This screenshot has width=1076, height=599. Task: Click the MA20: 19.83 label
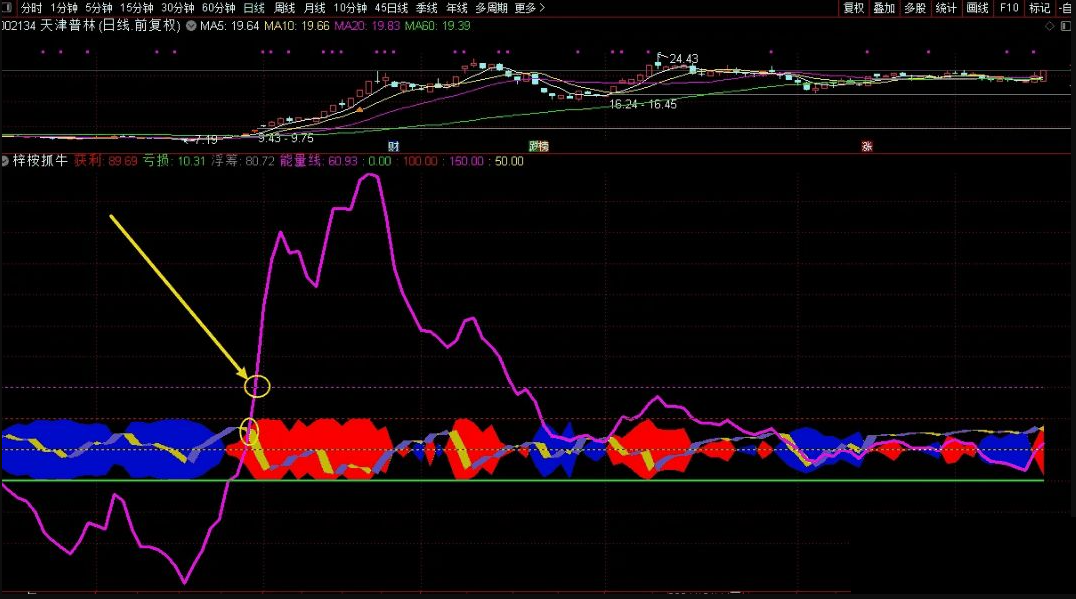coord(367,26)
